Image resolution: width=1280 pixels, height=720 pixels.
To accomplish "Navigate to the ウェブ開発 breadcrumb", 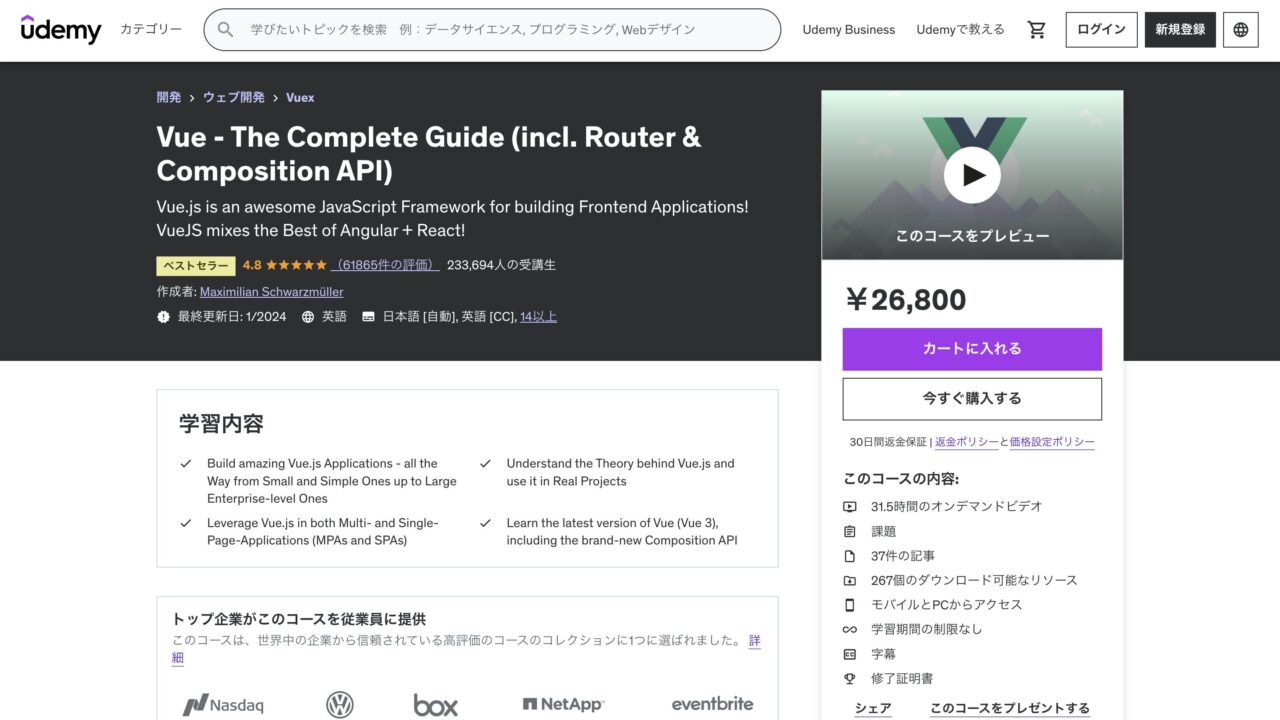I will coord(233,97).
